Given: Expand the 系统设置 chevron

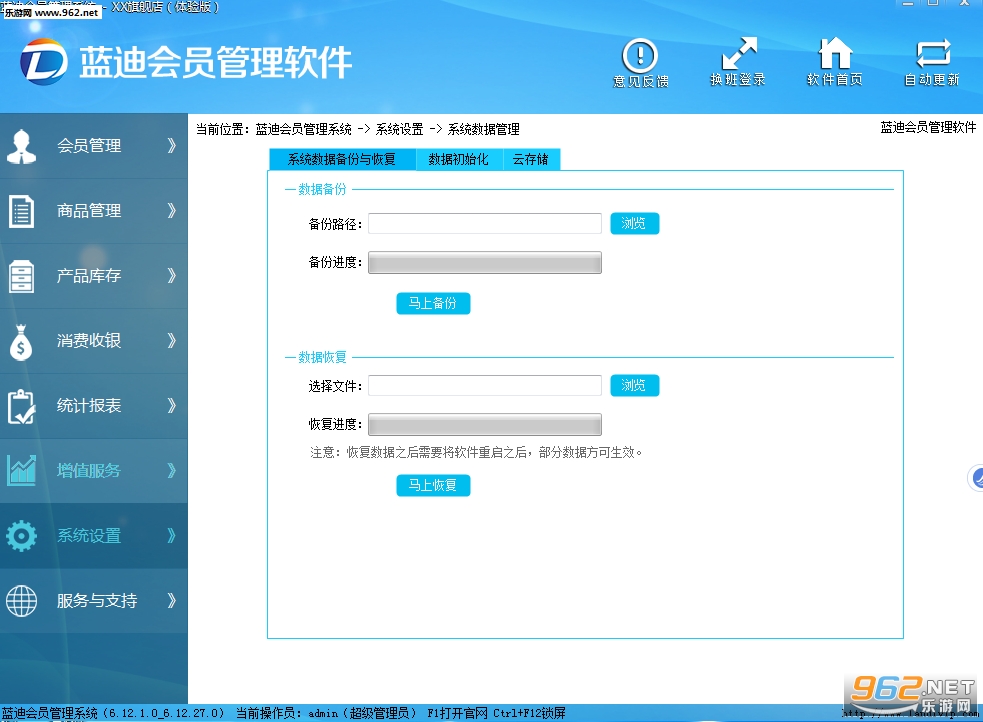Looking at the screenshot, I should [x=171, y=536].
